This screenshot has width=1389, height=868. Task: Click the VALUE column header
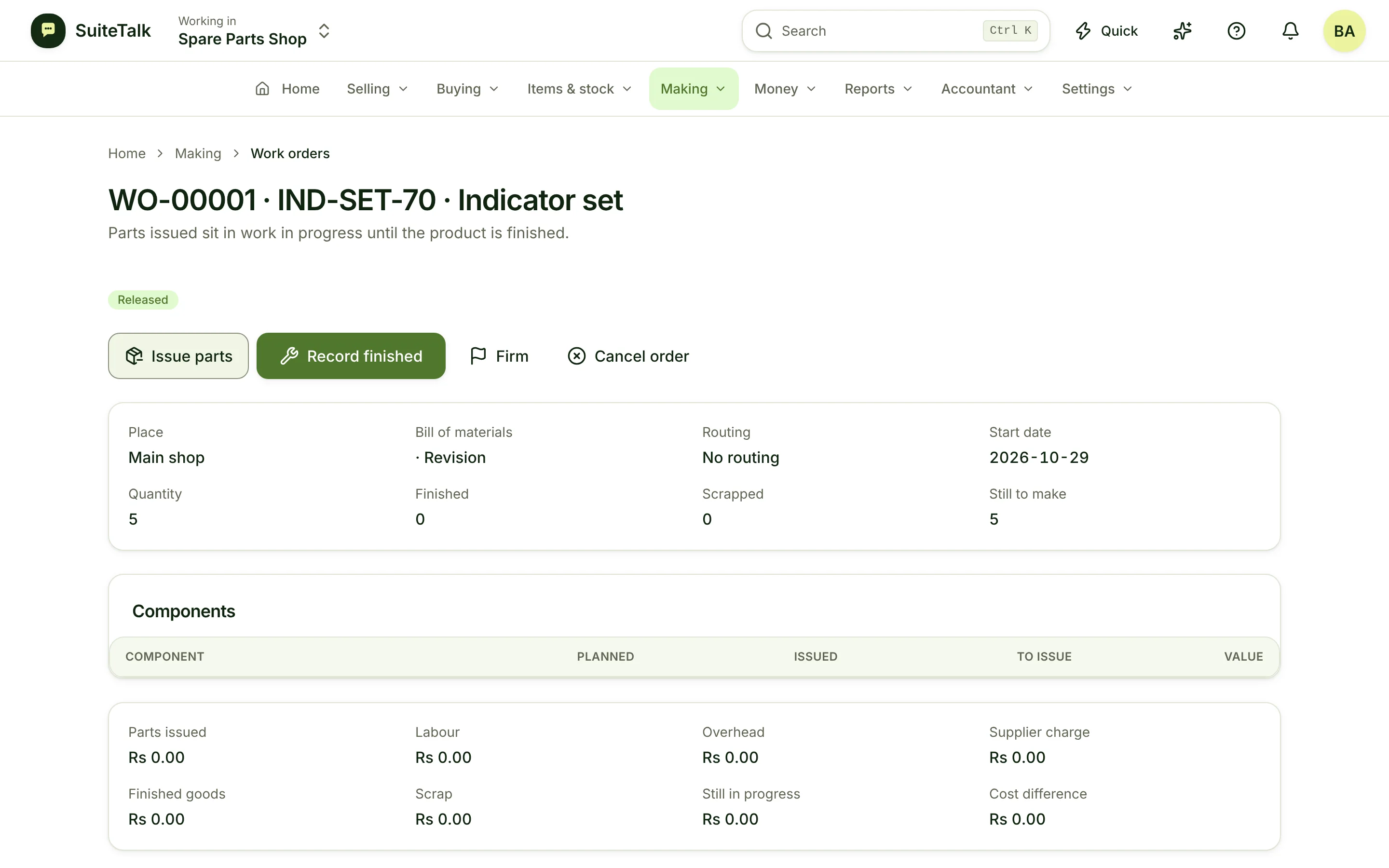pos(1243,656)
